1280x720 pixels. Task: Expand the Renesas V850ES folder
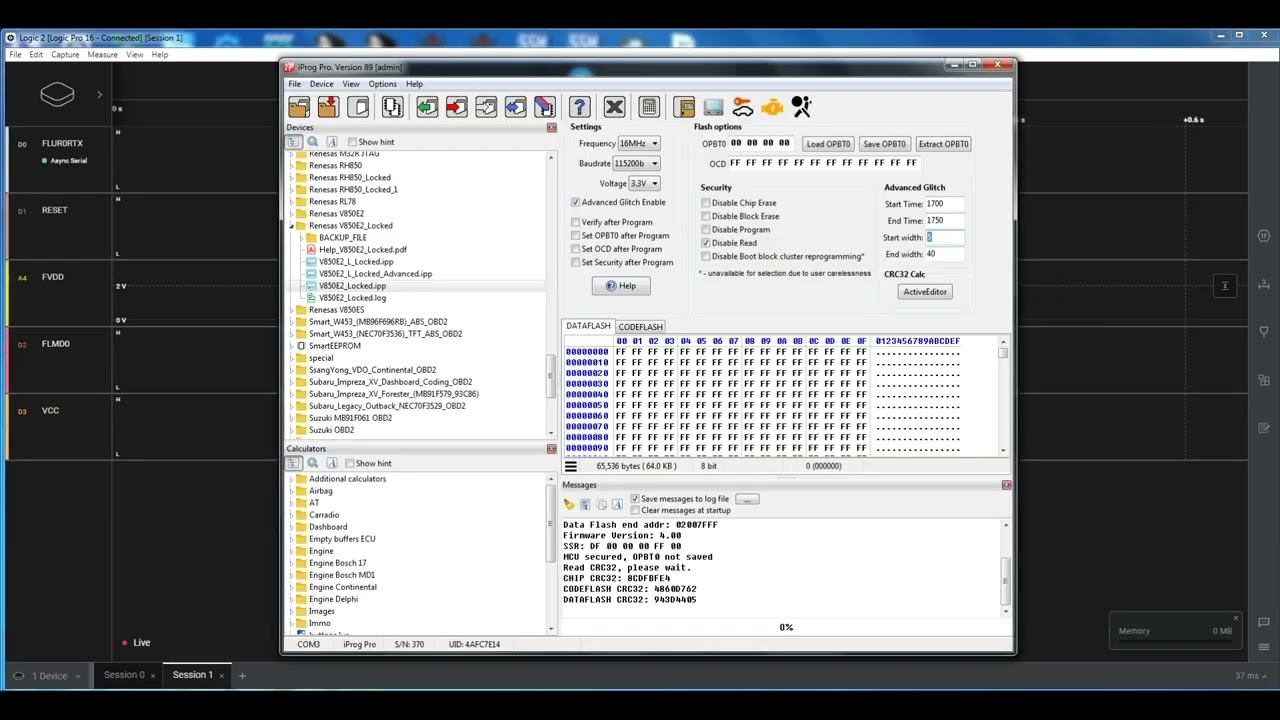292,310
